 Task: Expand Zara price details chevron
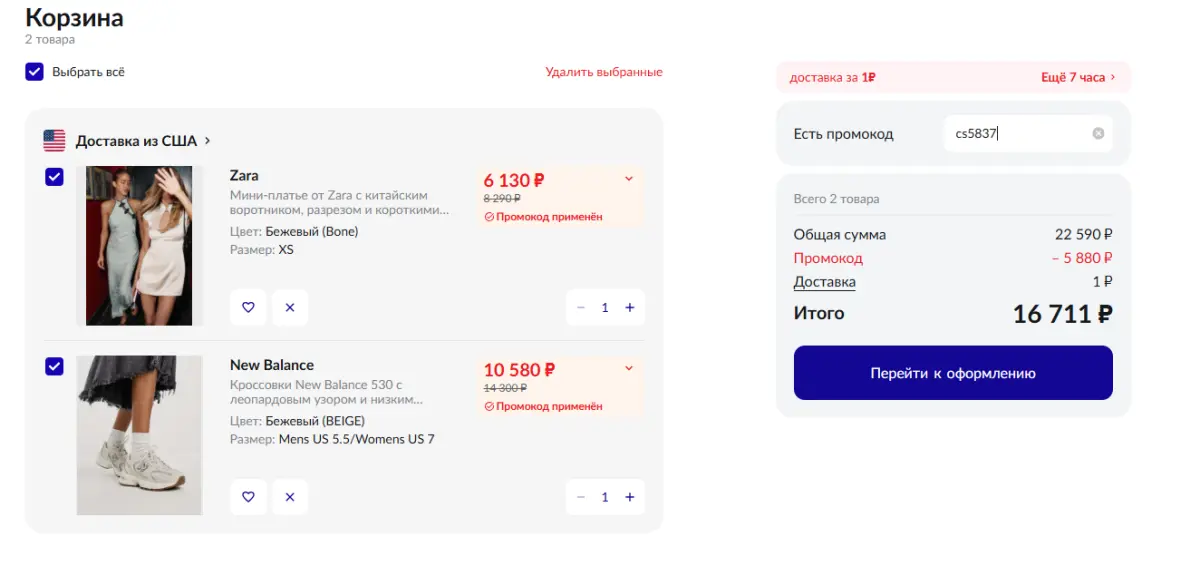tap(629, 179)
